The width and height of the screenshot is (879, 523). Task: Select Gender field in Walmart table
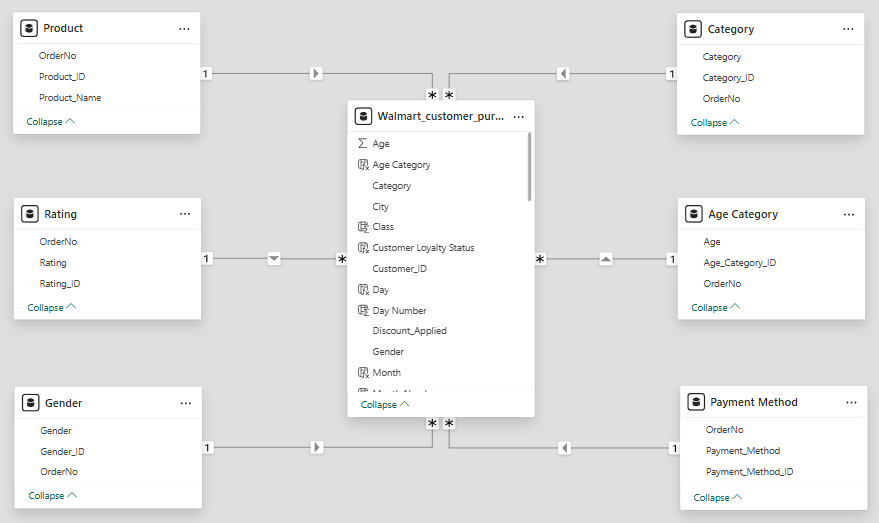388,351
